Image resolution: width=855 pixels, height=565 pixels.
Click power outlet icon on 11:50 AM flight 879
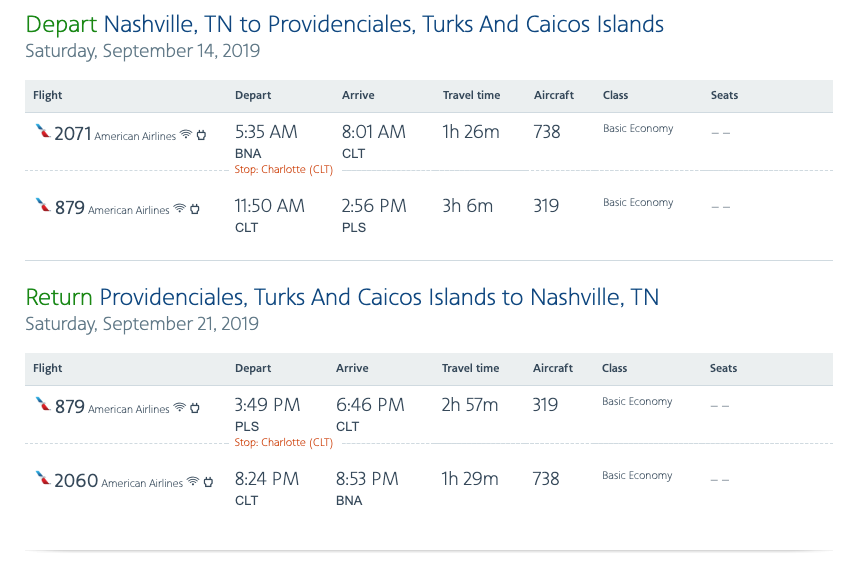pos(195,209)
